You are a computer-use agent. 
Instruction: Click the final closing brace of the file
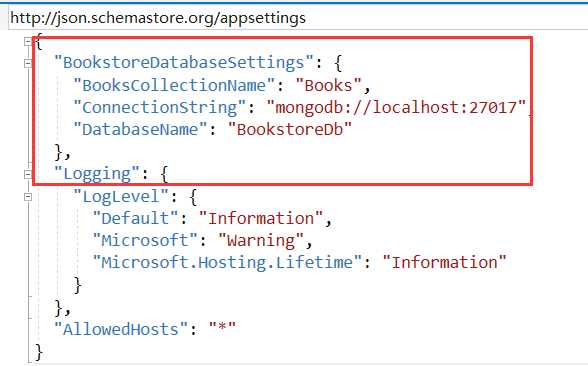[39, 352]
